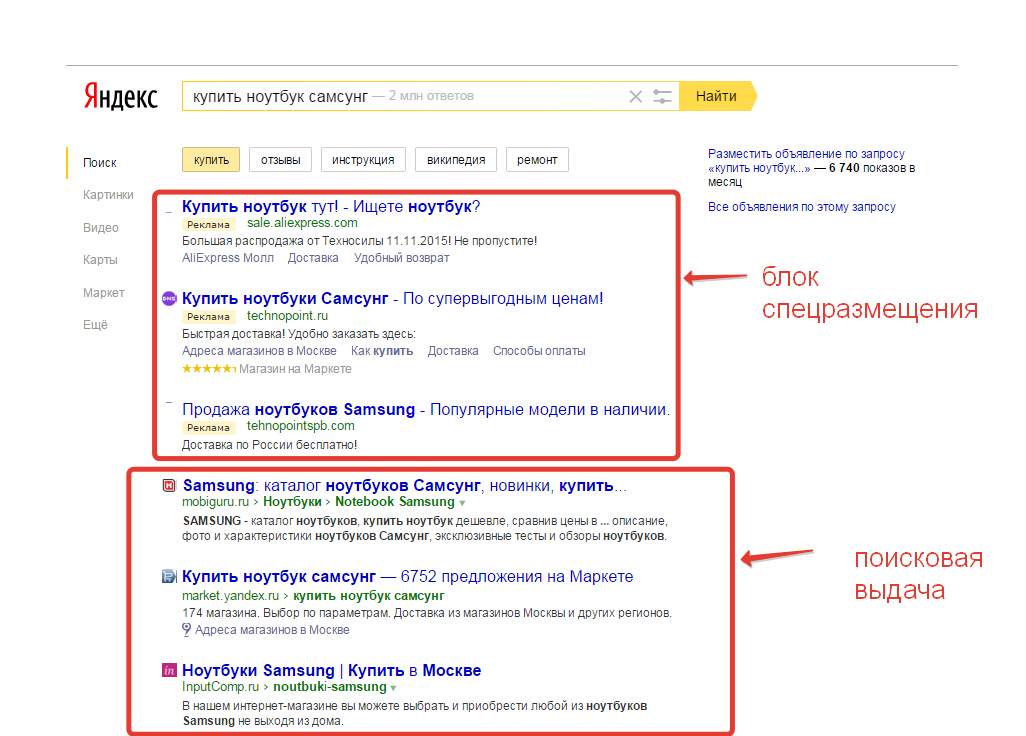Expand the InputComp.ru result dropdown arrow

[x=393, y=688]
